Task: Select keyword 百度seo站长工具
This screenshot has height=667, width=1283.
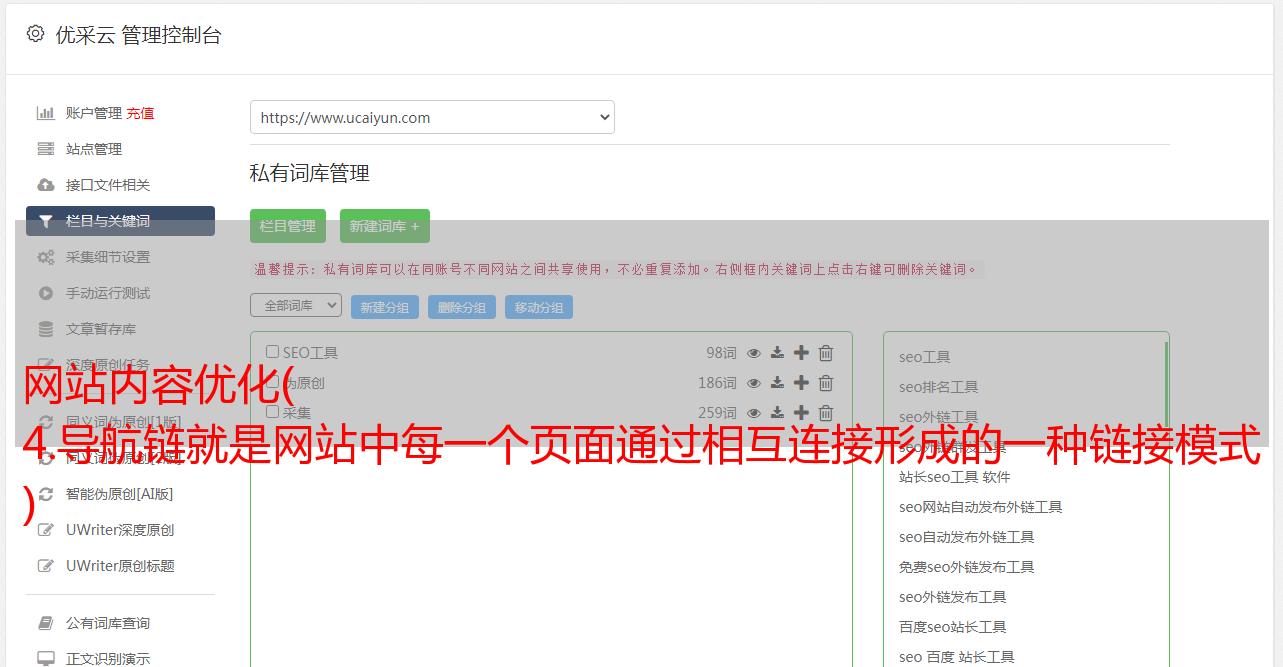Action: pos(952,627)
